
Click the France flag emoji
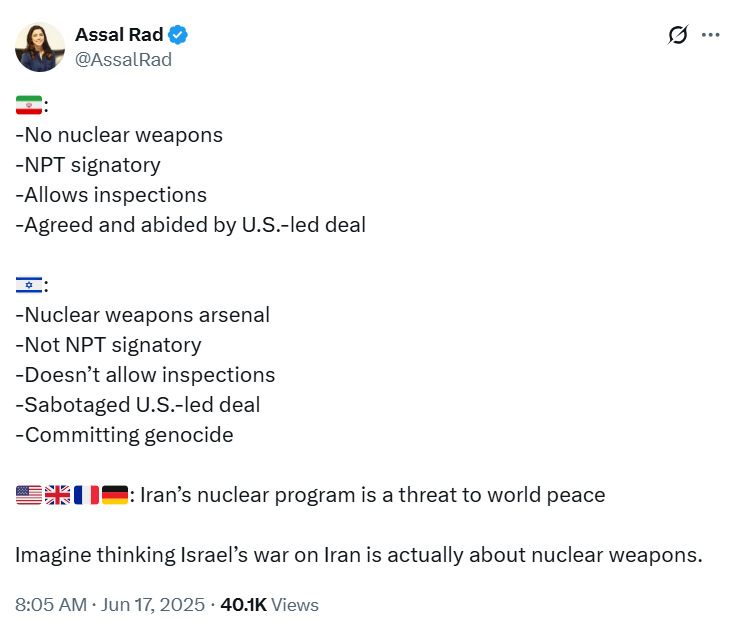click(86, 495)
